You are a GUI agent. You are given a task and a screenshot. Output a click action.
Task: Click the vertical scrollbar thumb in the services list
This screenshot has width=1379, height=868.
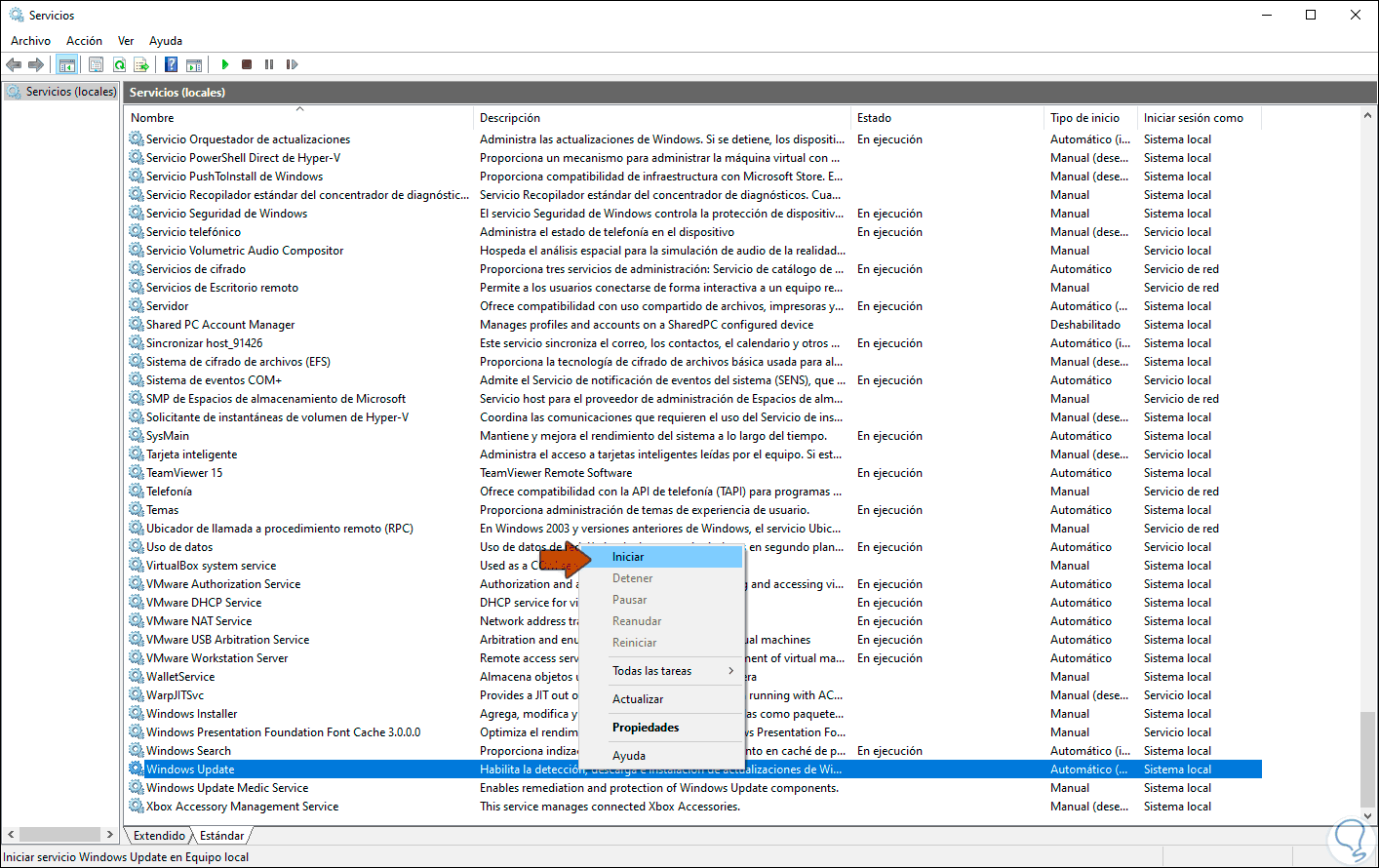click(1367, 759)
